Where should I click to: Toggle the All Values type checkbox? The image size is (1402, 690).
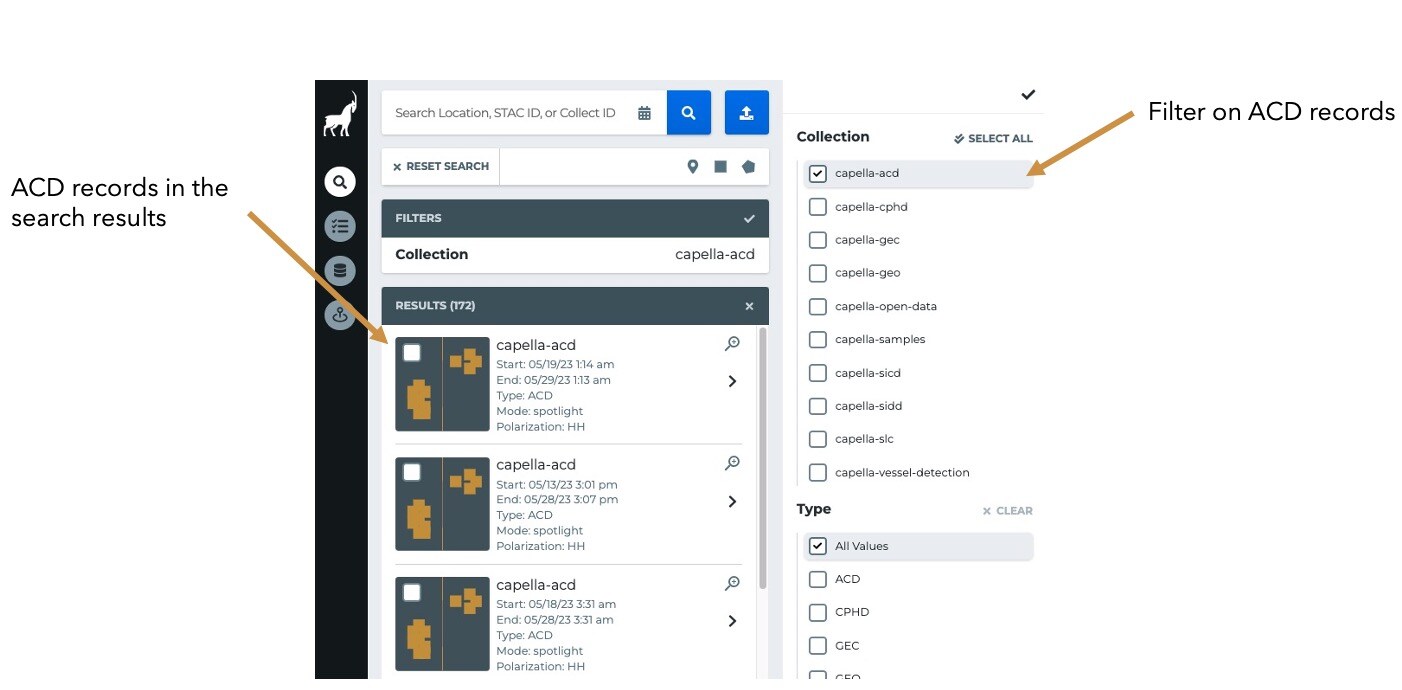click(x=818, y=546)
